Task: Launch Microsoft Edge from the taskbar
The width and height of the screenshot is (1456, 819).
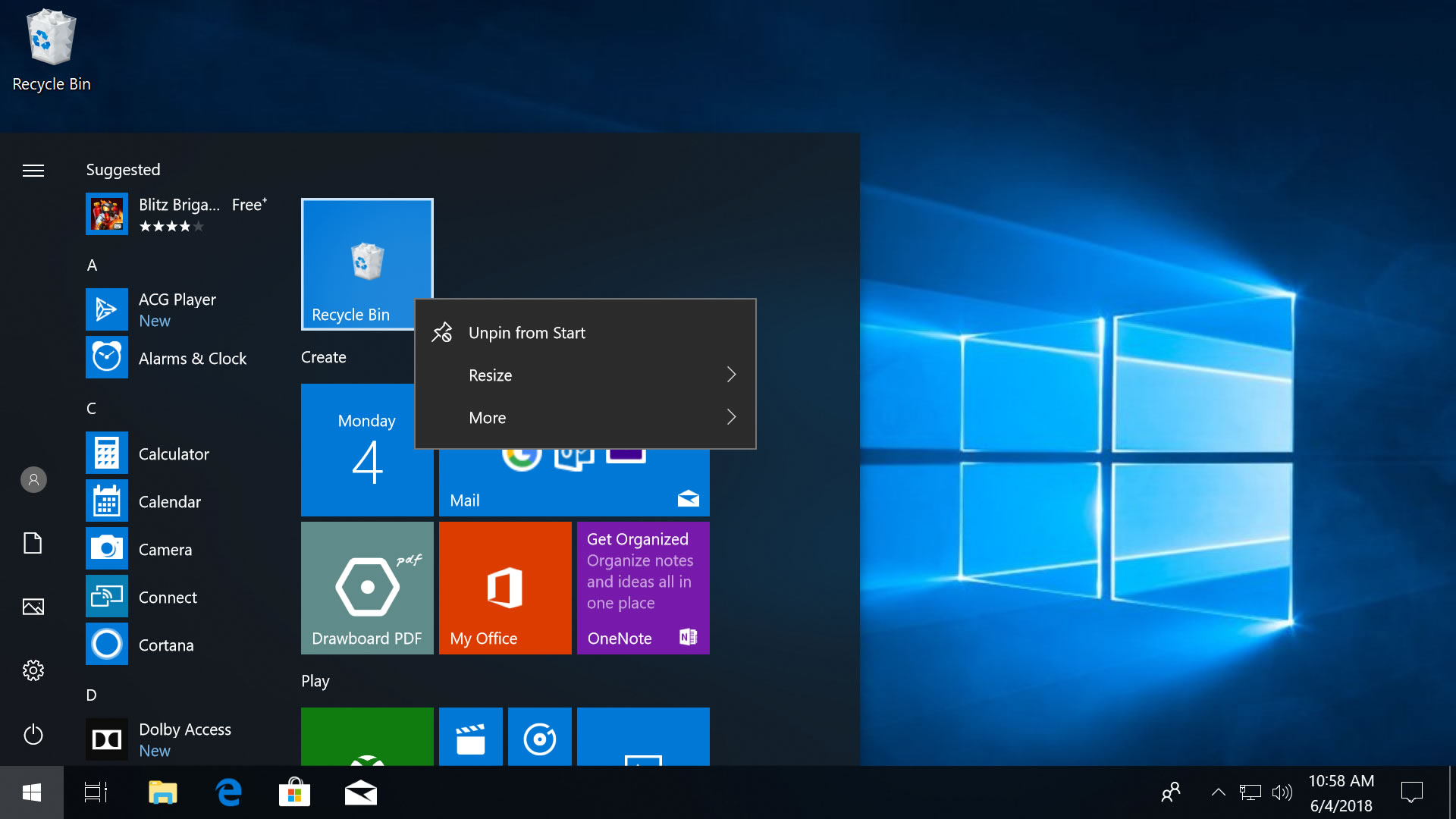Action: (x=228, y=792)
